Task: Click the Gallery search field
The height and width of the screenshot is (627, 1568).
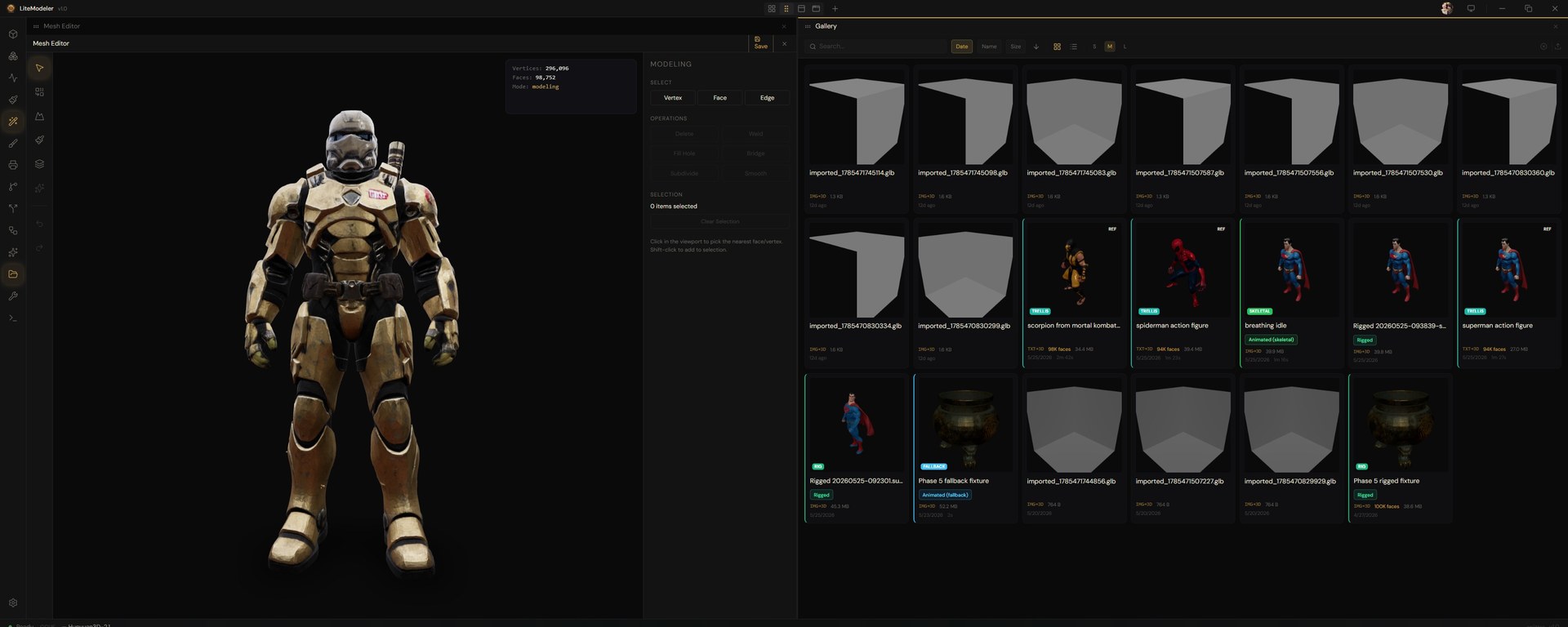Action: [x=876, y=47]
